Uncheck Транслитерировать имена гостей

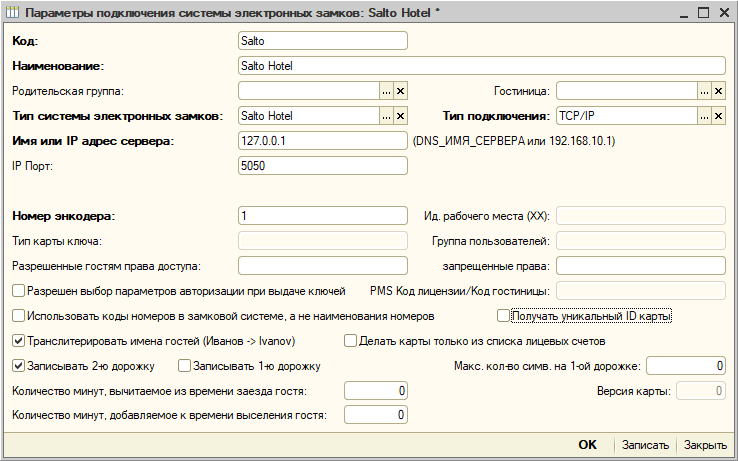18,340
